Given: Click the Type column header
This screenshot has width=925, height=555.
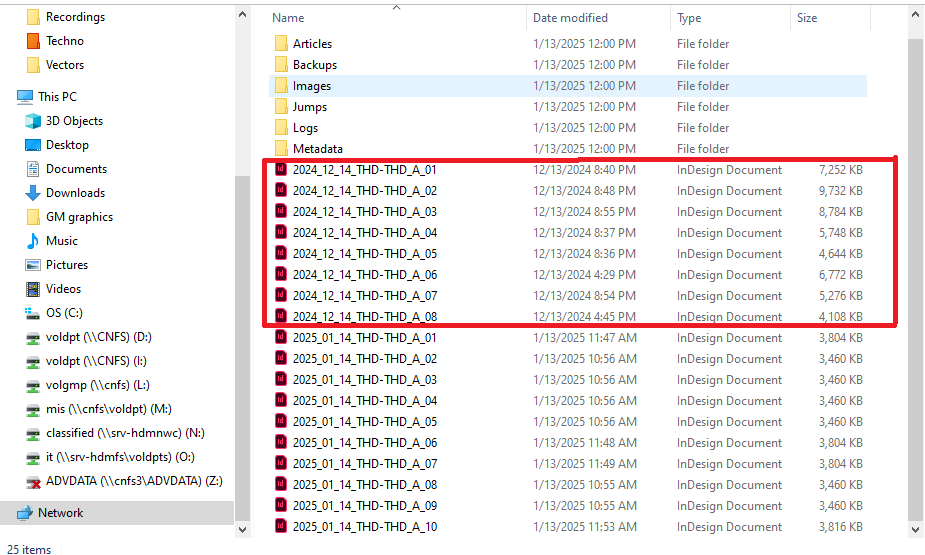Looking at the screenshot, I should (689, 18).
